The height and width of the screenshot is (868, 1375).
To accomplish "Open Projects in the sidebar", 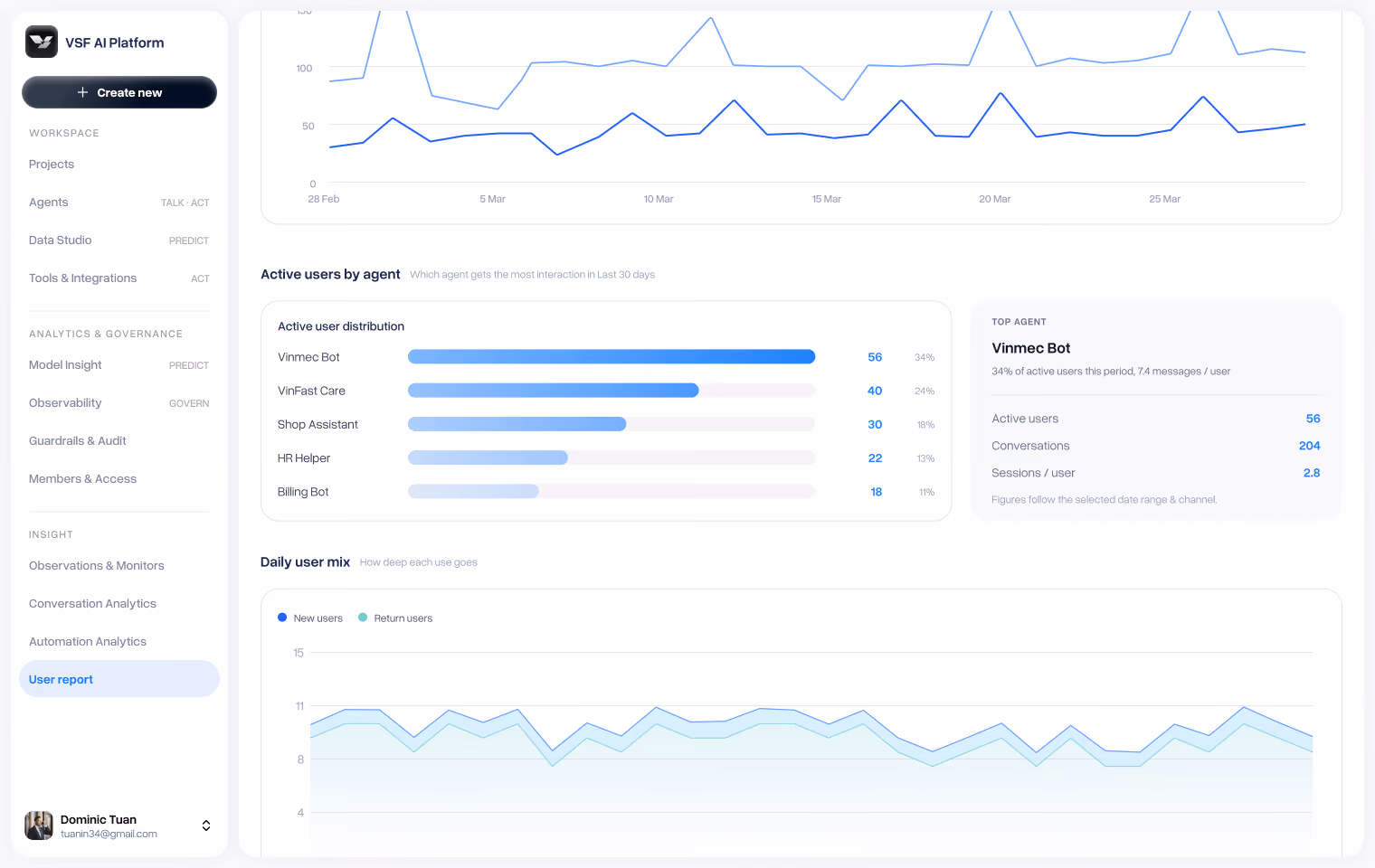I will click(119, 165).
